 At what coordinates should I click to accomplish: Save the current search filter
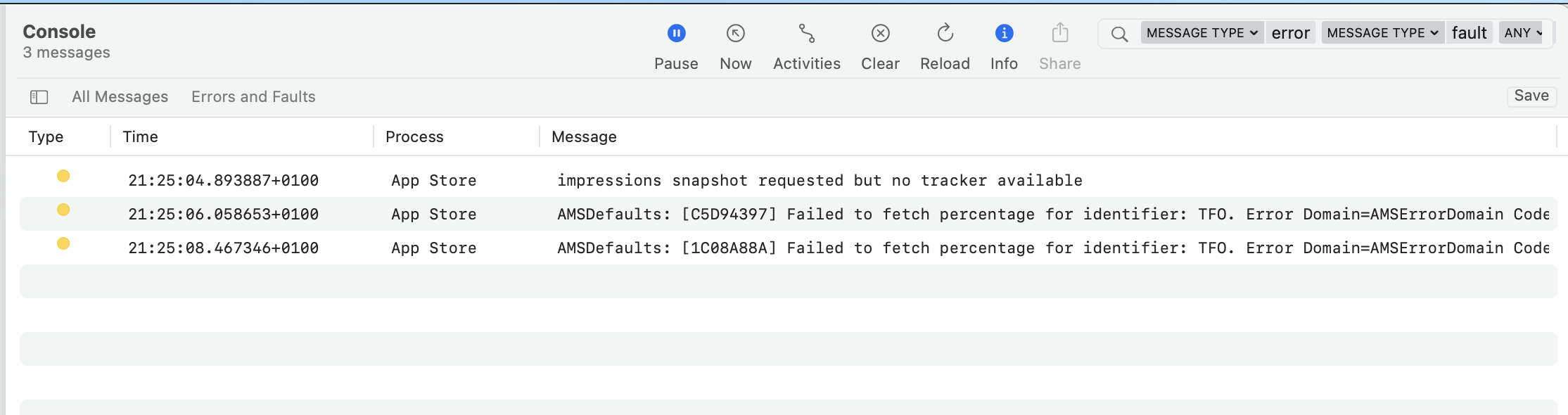pyautogui.click(x=1531, y=96)
